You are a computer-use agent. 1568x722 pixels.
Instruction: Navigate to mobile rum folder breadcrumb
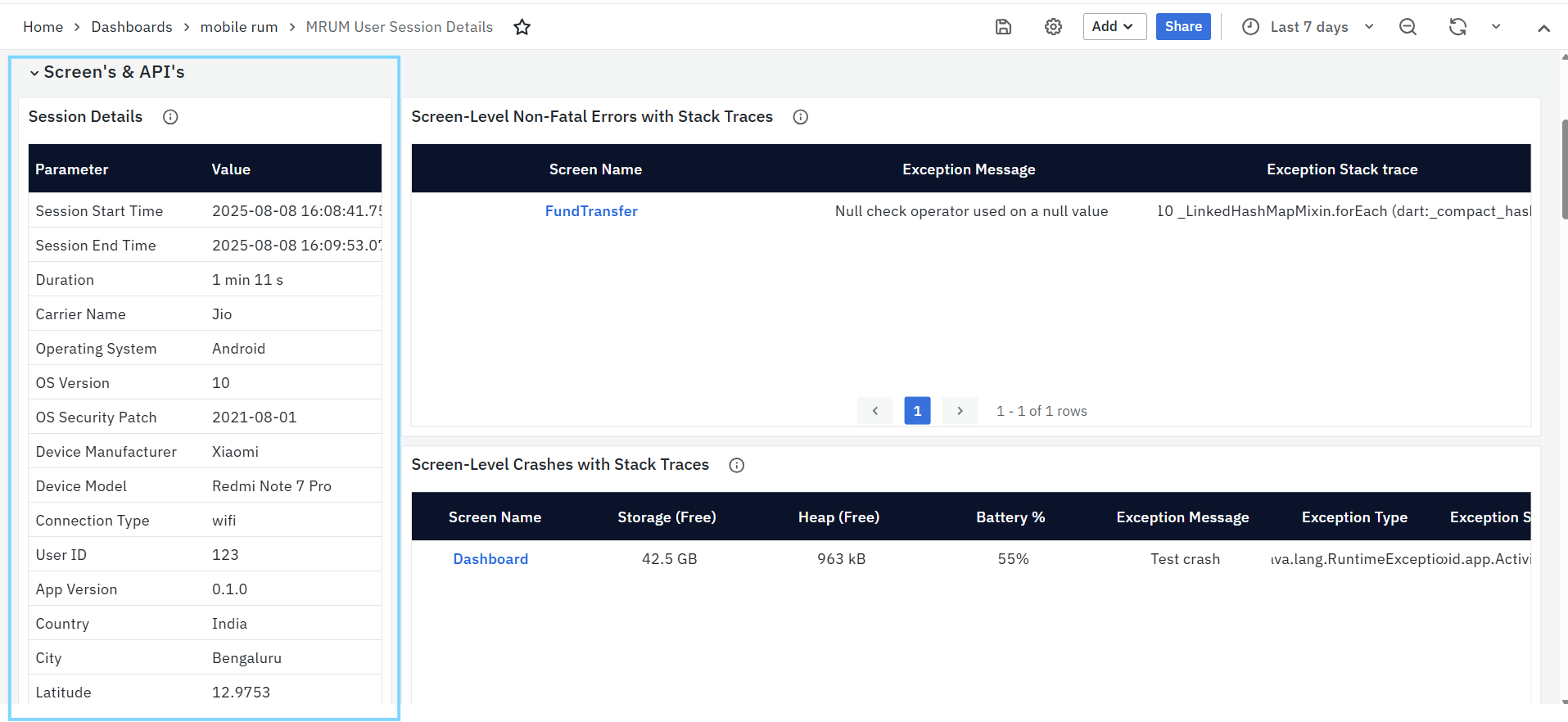[239, 27]
